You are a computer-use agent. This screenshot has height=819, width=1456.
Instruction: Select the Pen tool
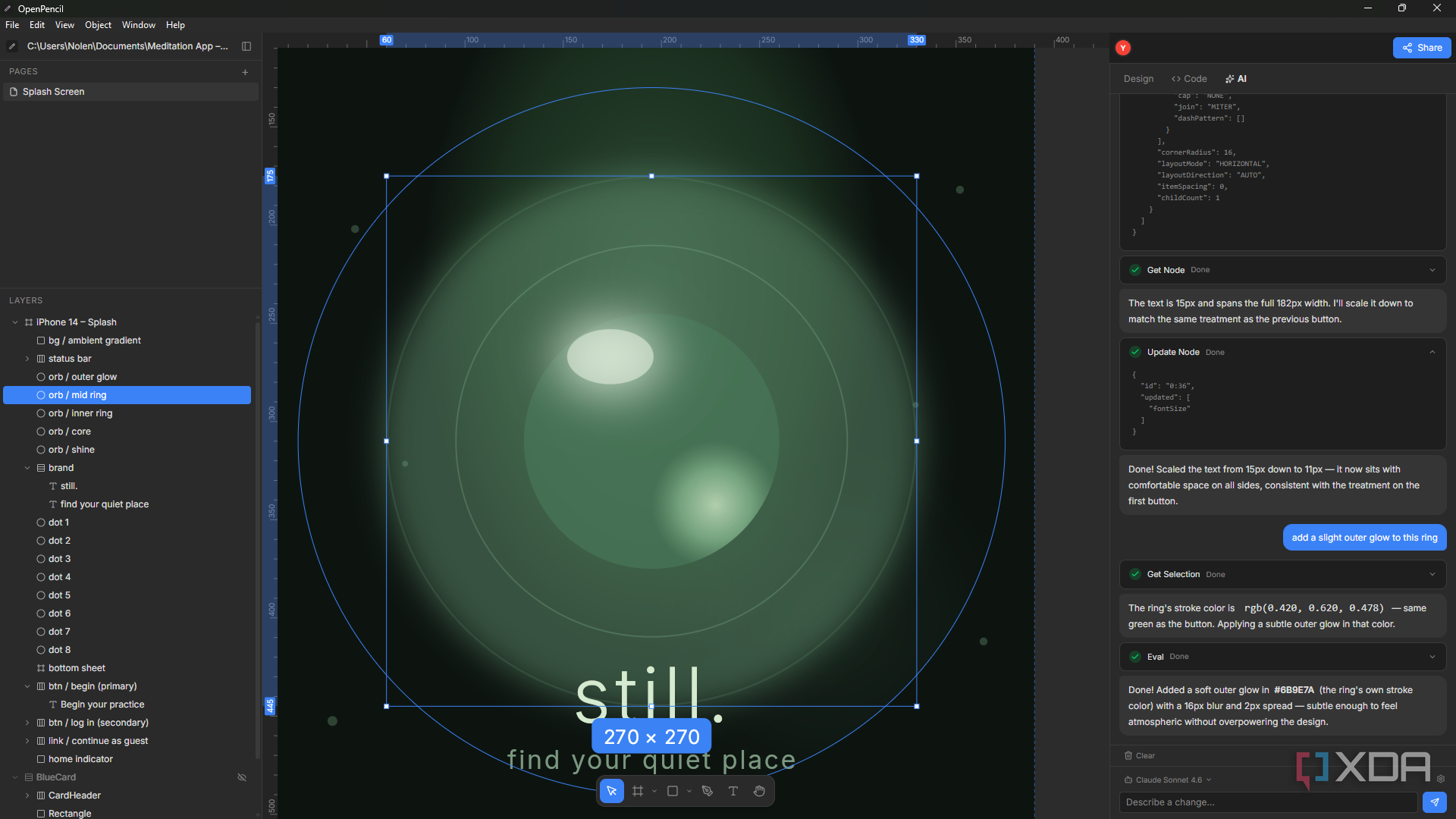[708, 791]
